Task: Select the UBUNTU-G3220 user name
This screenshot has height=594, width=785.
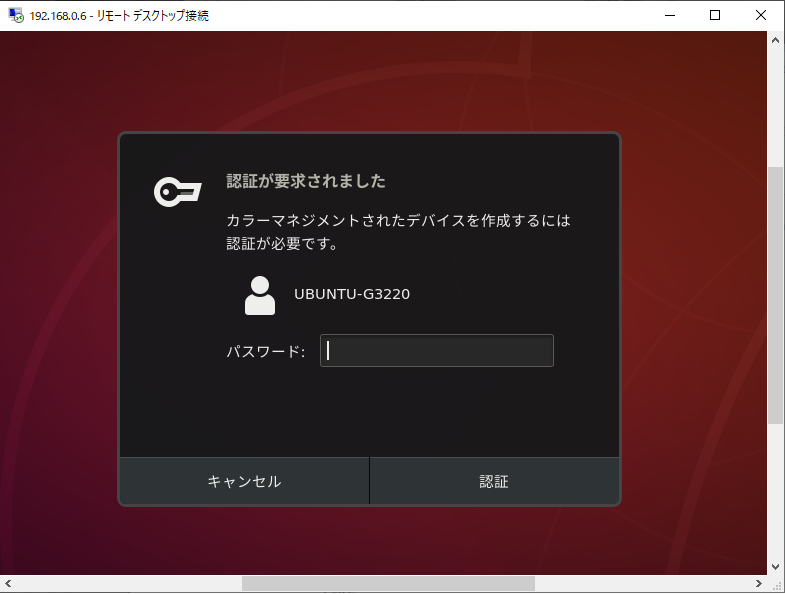Action: click(x=352, y=294)
